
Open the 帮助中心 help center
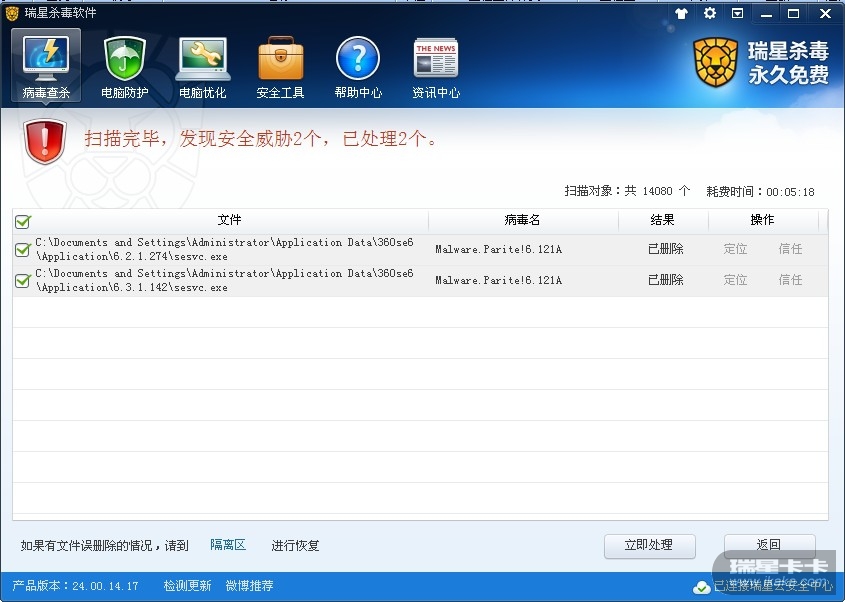coord(358,67)
